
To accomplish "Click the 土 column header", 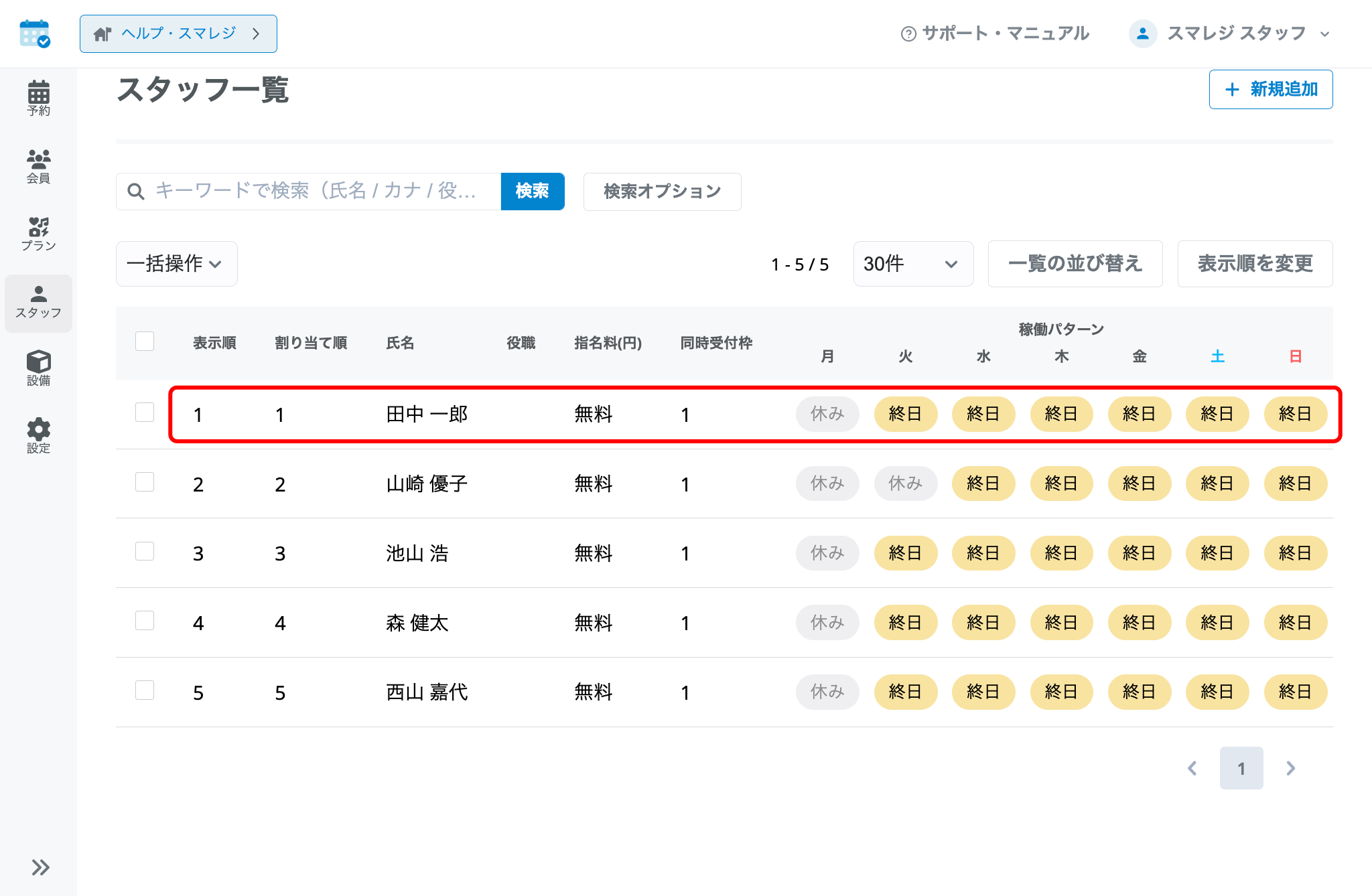I will coord(1217,356).
